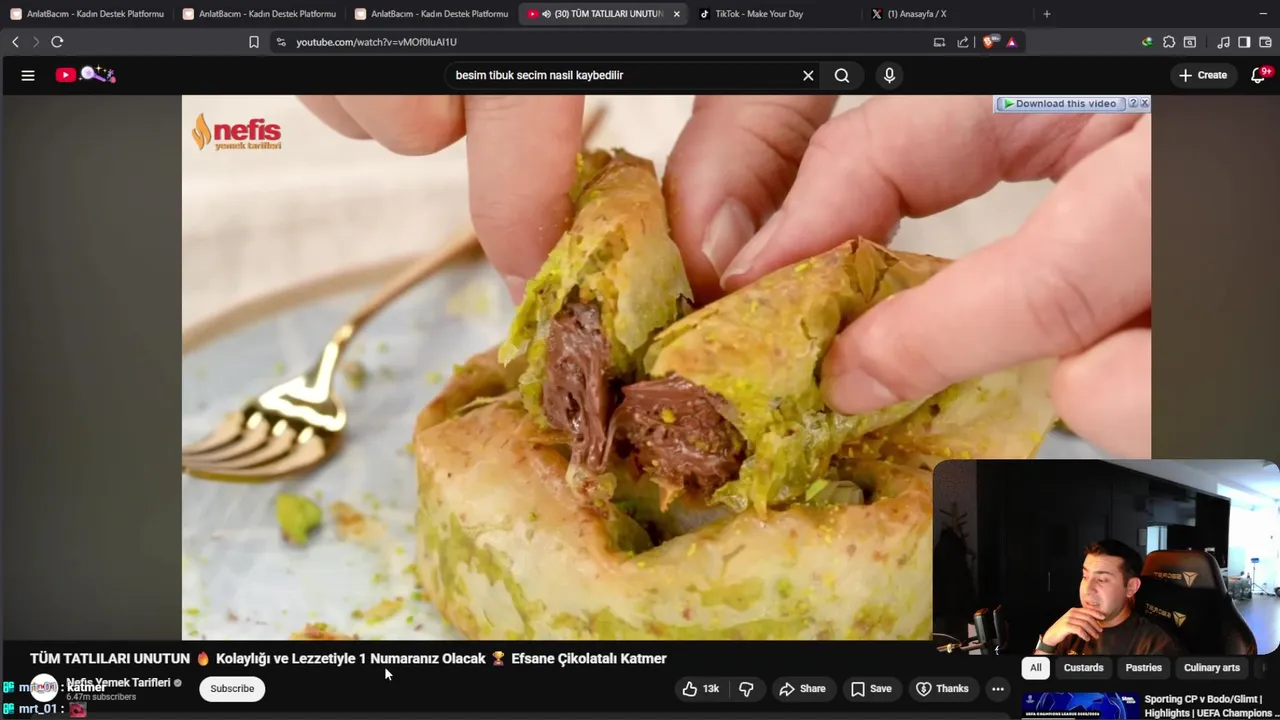
Task: Run search with the magnifier button
Action: pyautogui.click(x=842, y=75)
